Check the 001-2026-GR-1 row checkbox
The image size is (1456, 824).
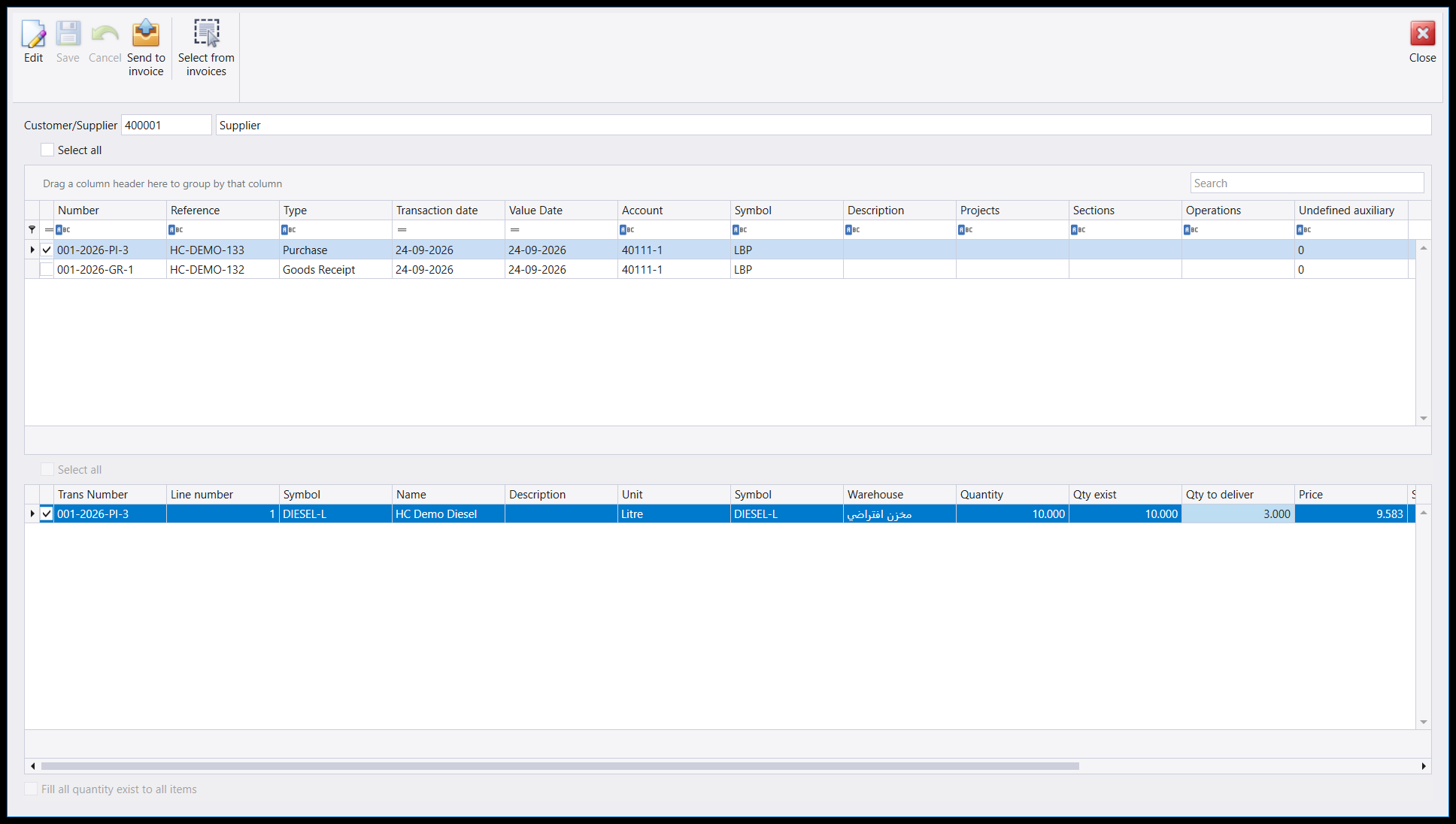(47, 269)
